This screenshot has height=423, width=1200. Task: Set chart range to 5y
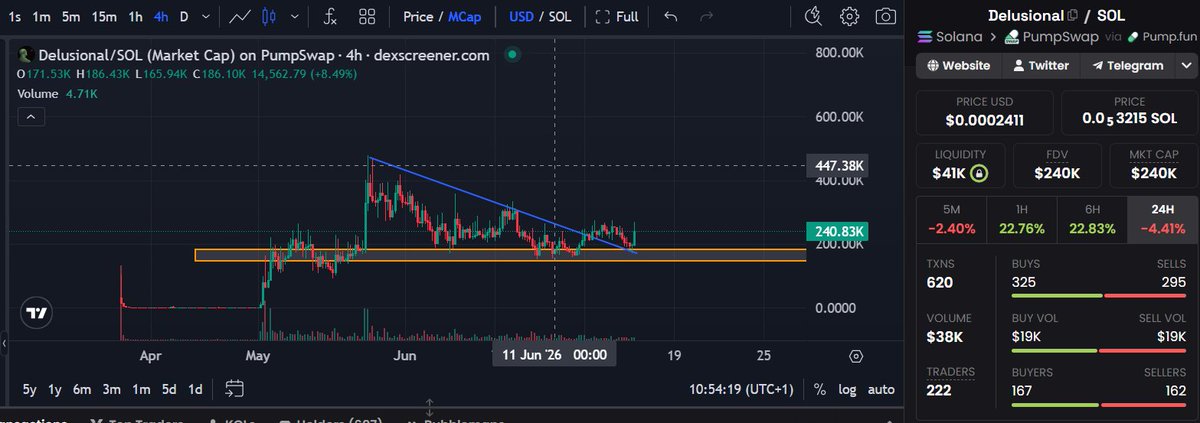[31, 388]
